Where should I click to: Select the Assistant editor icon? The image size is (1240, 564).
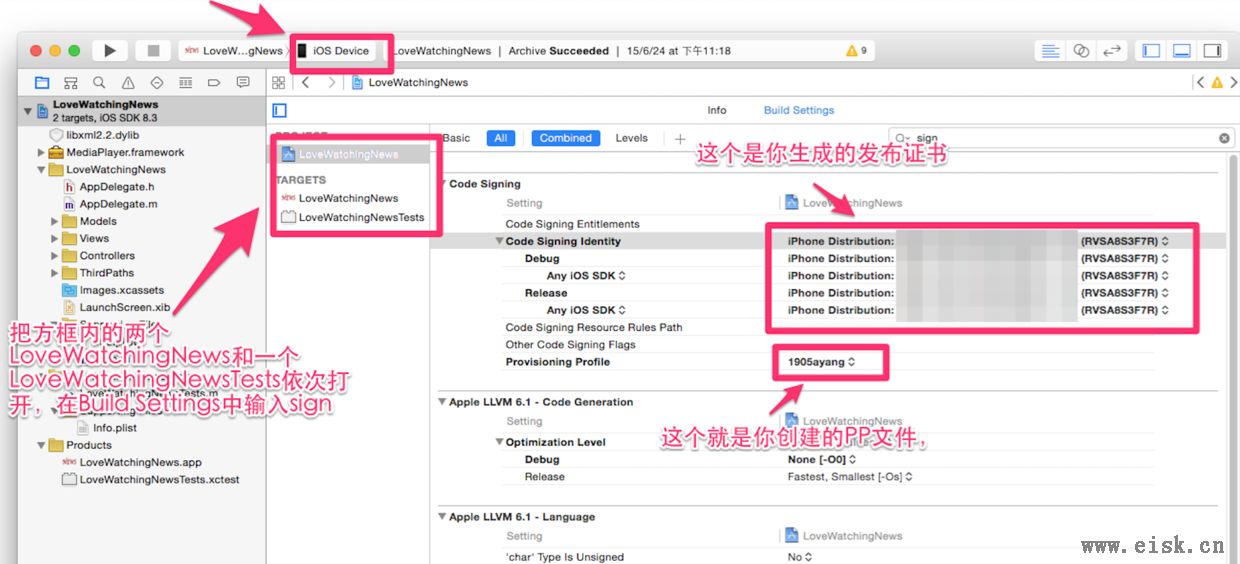(x=1081, y=50)
